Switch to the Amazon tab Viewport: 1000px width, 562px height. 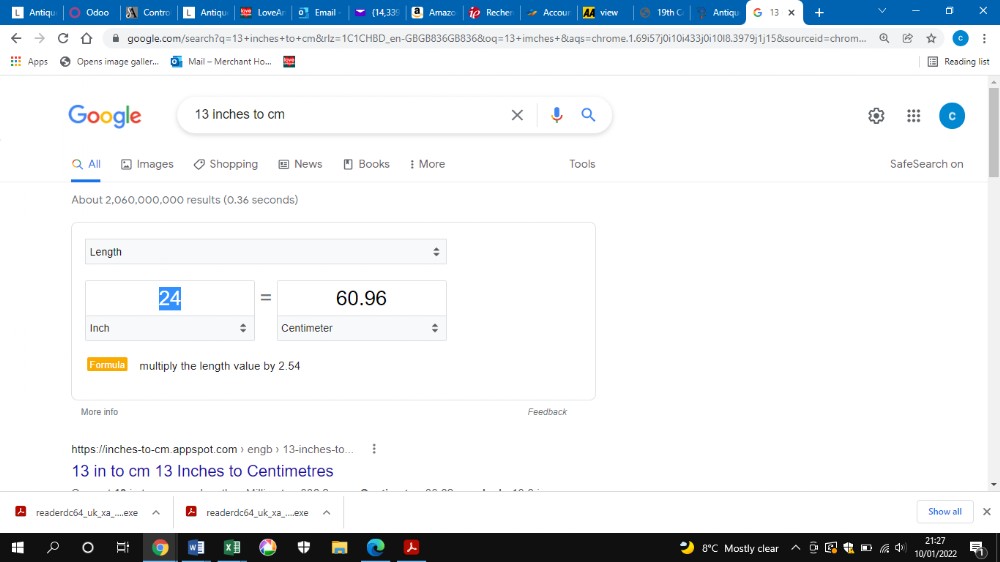[434, 12]
